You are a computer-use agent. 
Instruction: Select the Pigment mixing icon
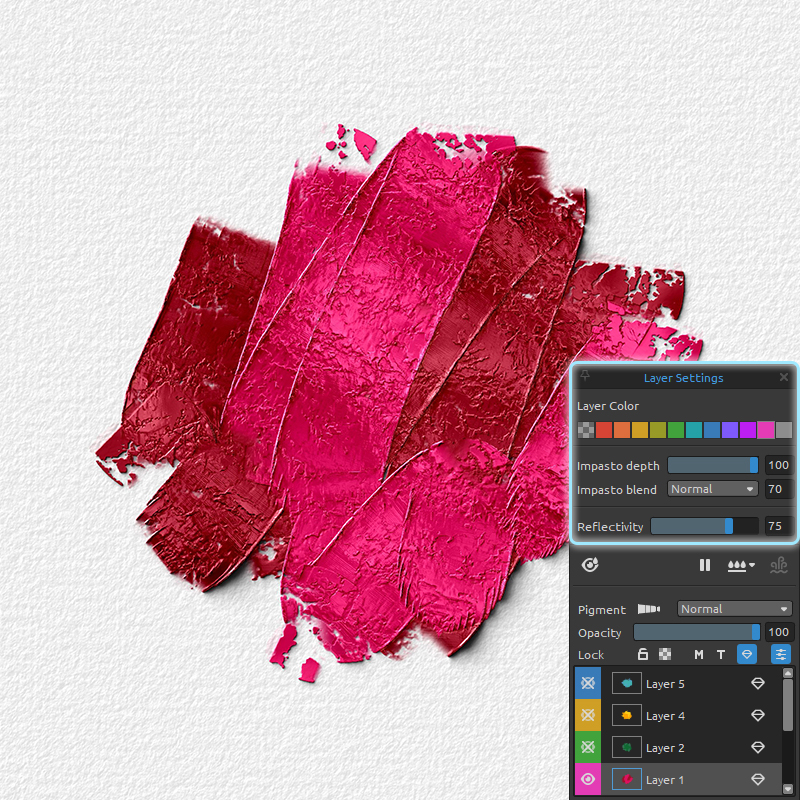click(649, 609)
